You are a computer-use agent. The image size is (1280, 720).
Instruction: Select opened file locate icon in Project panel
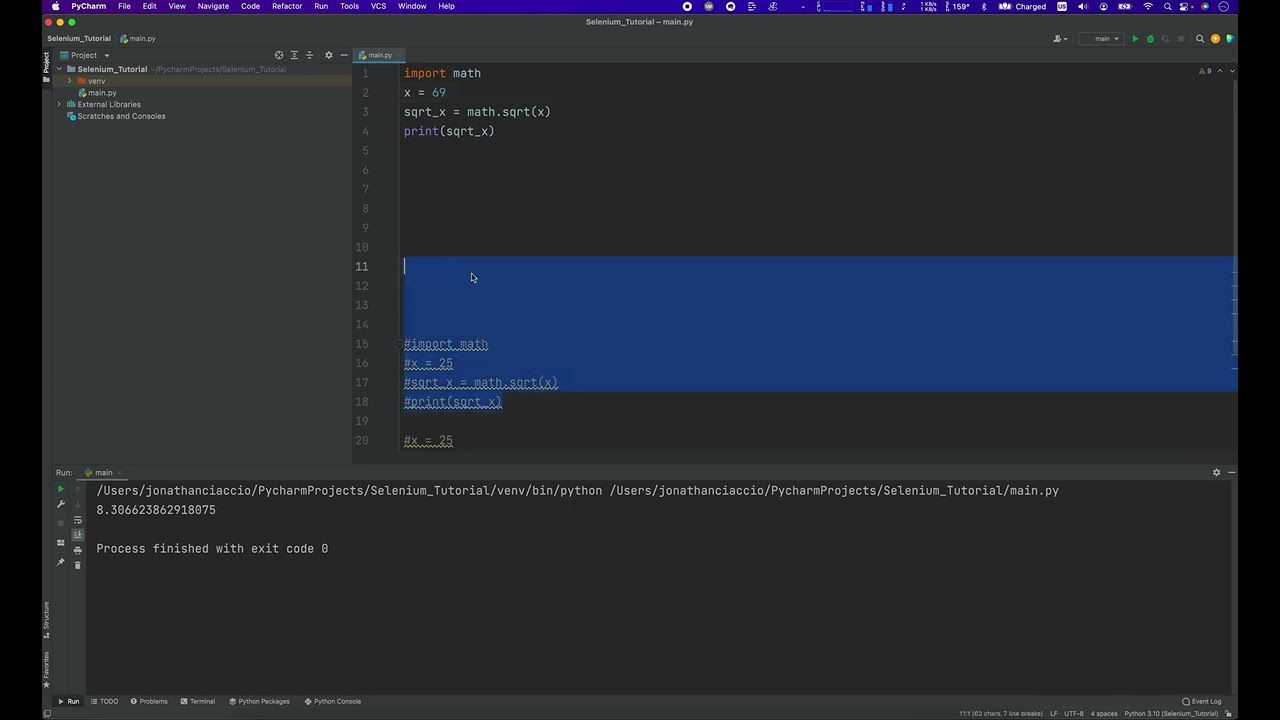(x=279, y=55)
